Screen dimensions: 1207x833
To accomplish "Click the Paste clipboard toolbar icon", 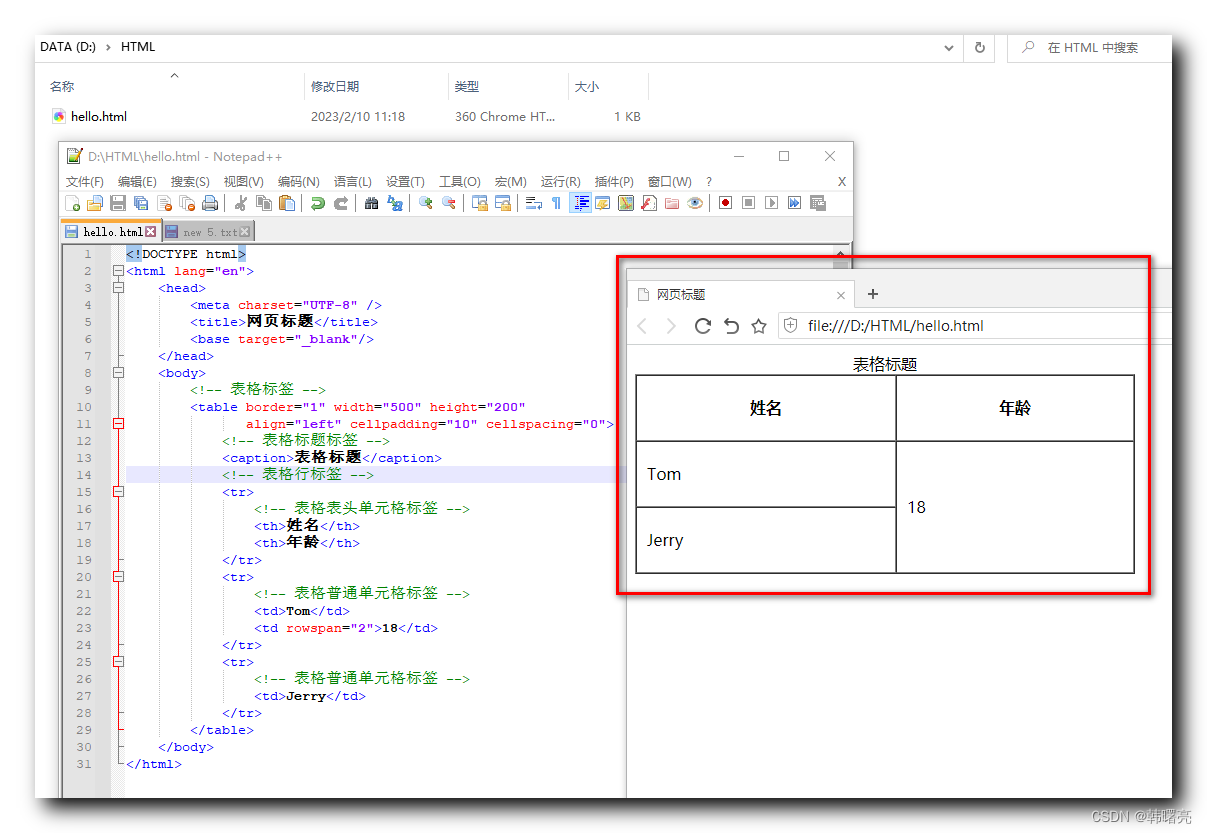I will tap(287, 203).
